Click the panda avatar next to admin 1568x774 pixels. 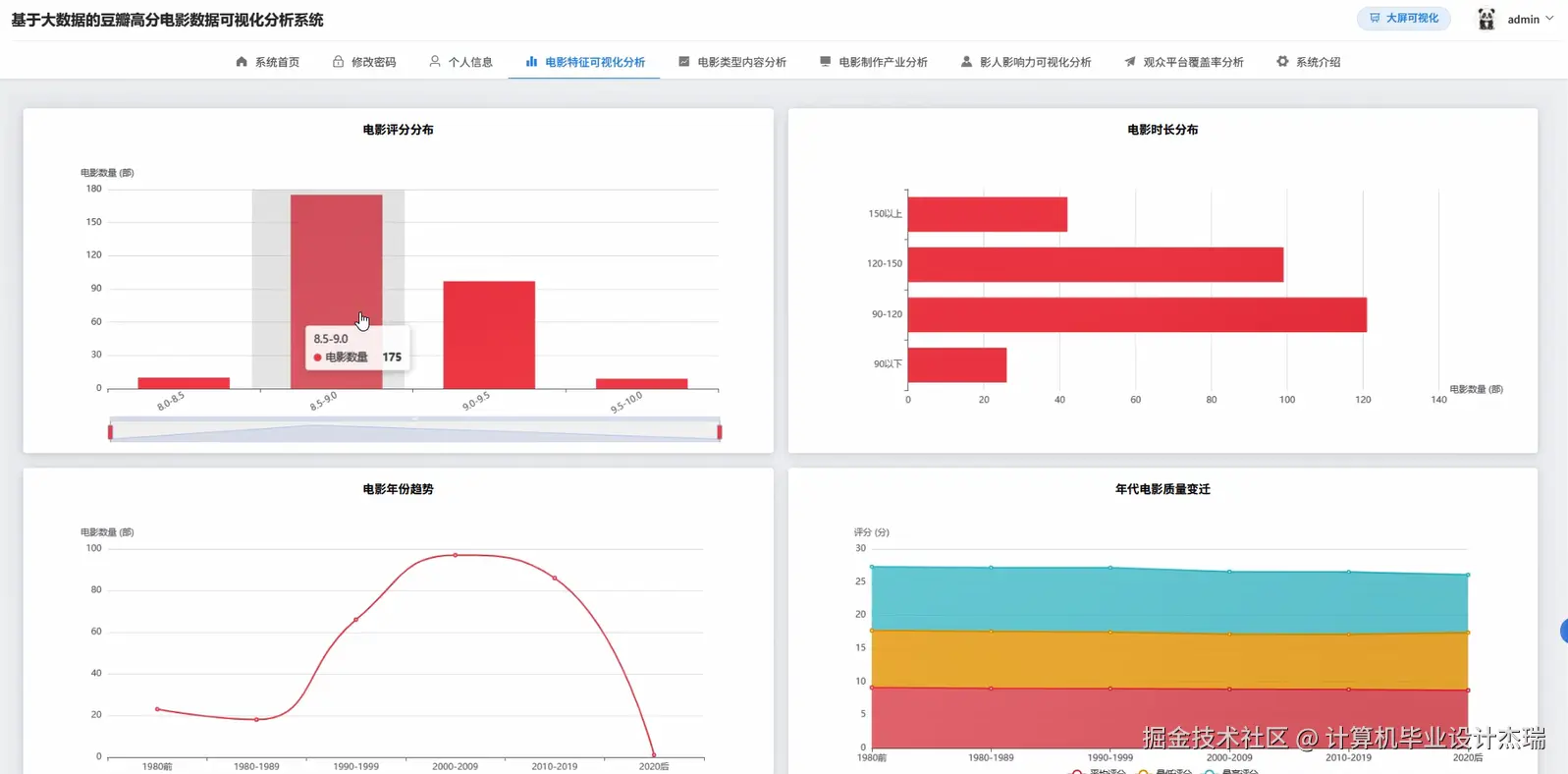[1487, 19]
